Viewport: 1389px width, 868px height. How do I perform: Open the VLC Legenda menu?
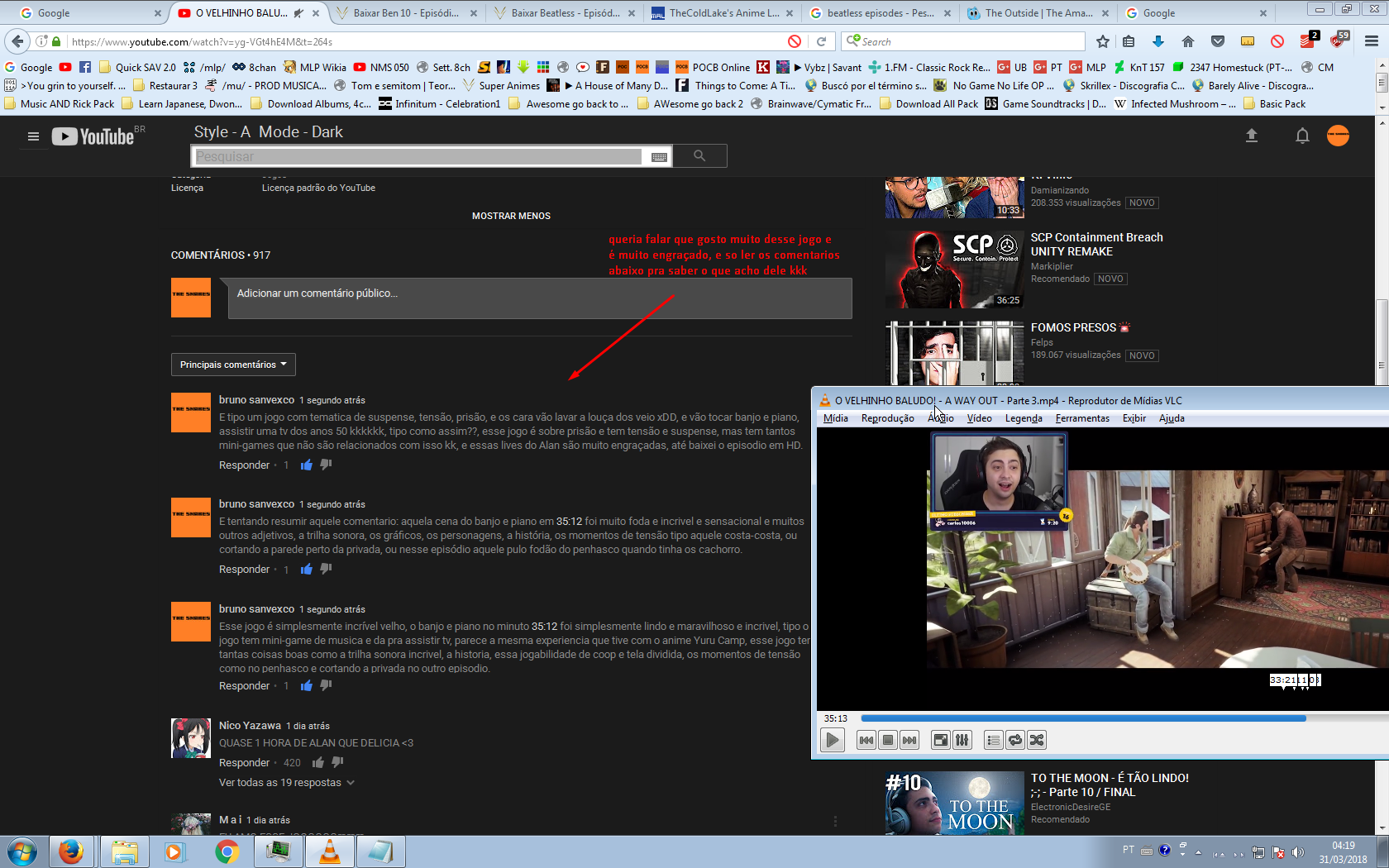point(1023,418)
